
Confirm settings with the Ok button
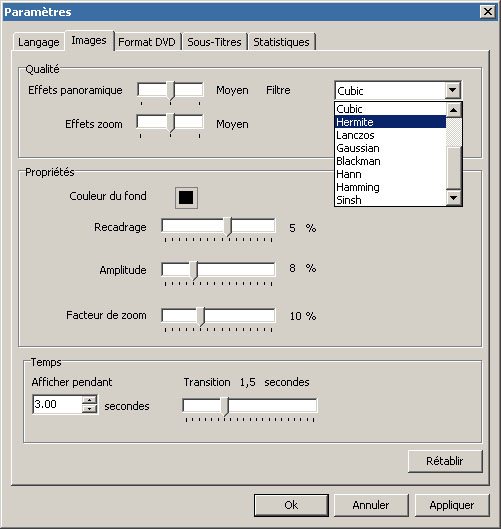(291, 505)
